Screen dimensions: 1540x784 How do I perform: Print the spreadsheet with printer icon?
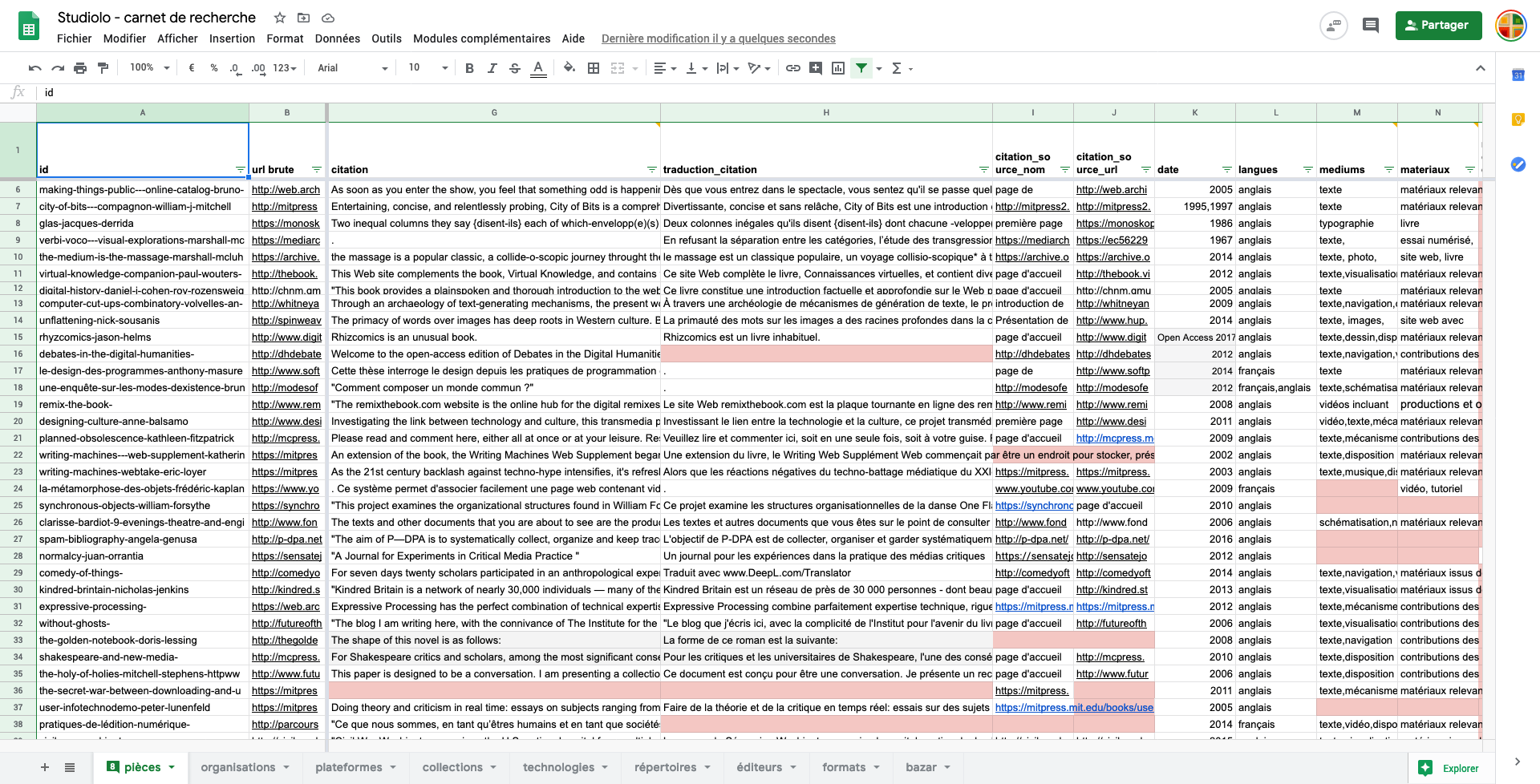tap(80, 68)
